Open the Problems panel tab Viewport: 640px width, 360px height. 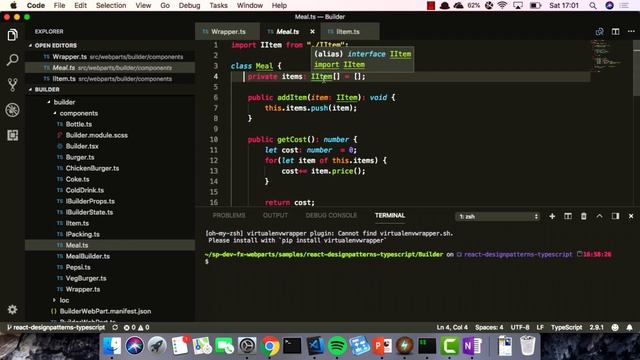point(229,215)
